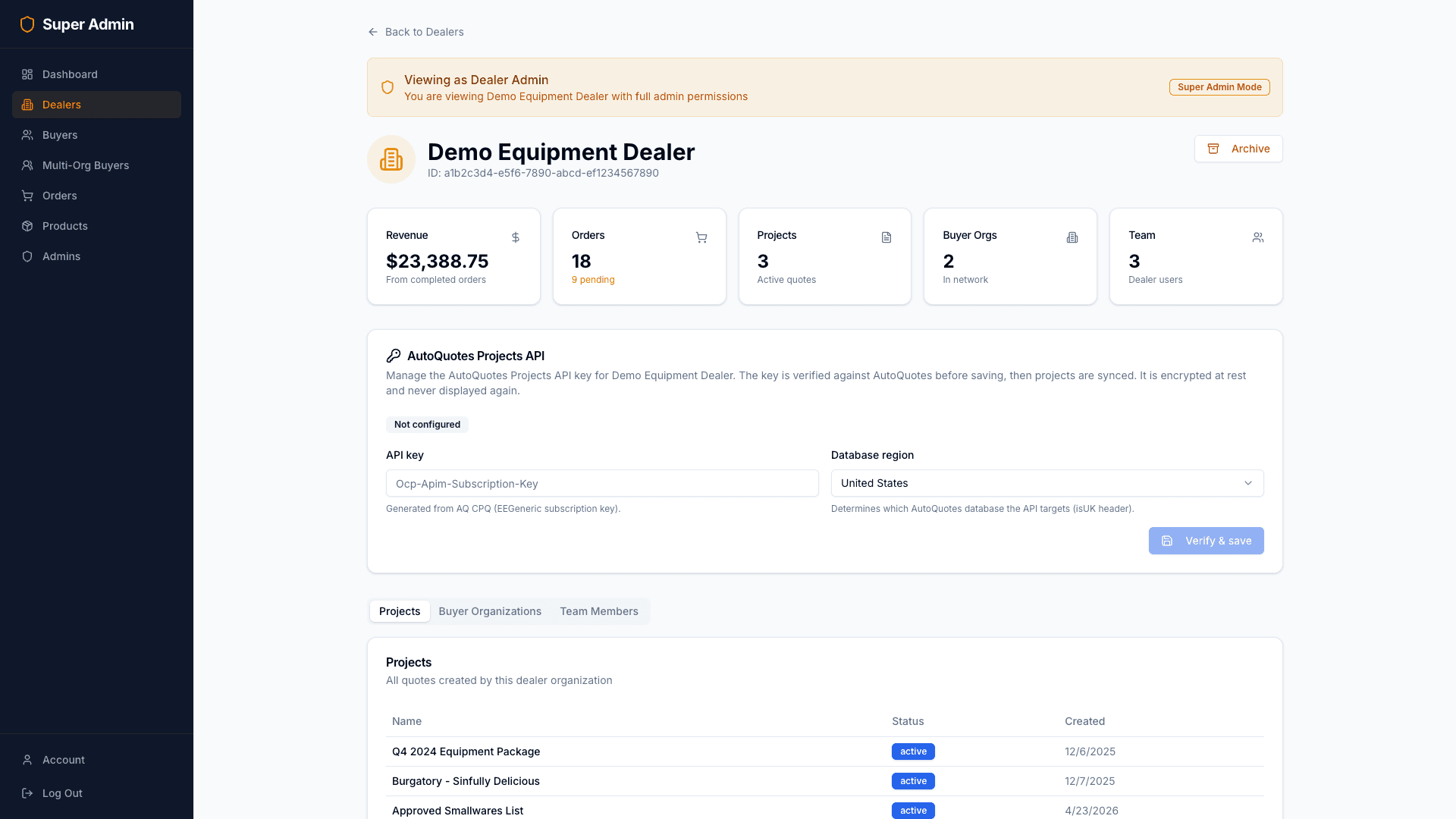
Task: Click the Burgatory - Sinfully Delicious project row
Action: tap(825, 781)
